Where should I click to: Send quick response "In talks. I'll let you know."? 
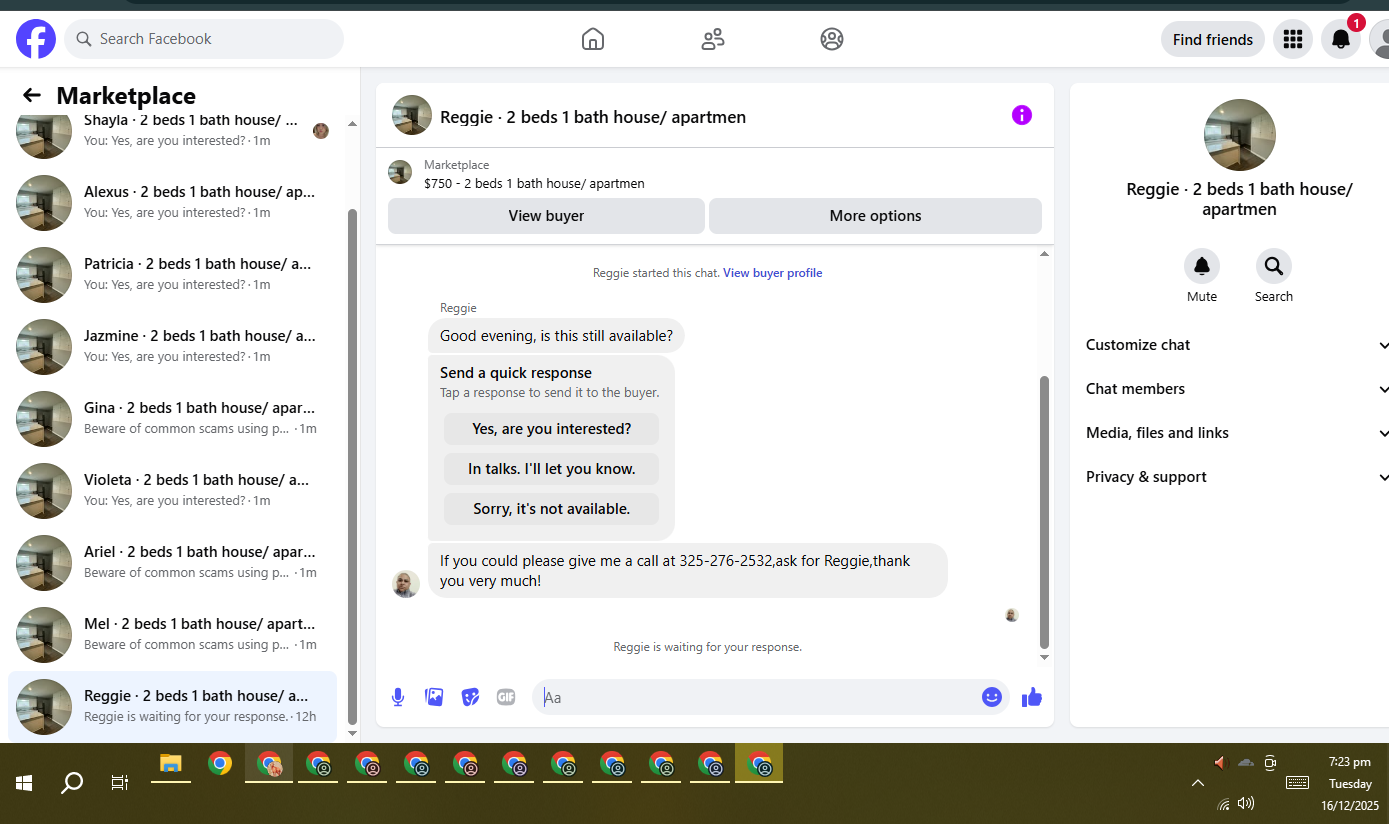pos(551,469)
